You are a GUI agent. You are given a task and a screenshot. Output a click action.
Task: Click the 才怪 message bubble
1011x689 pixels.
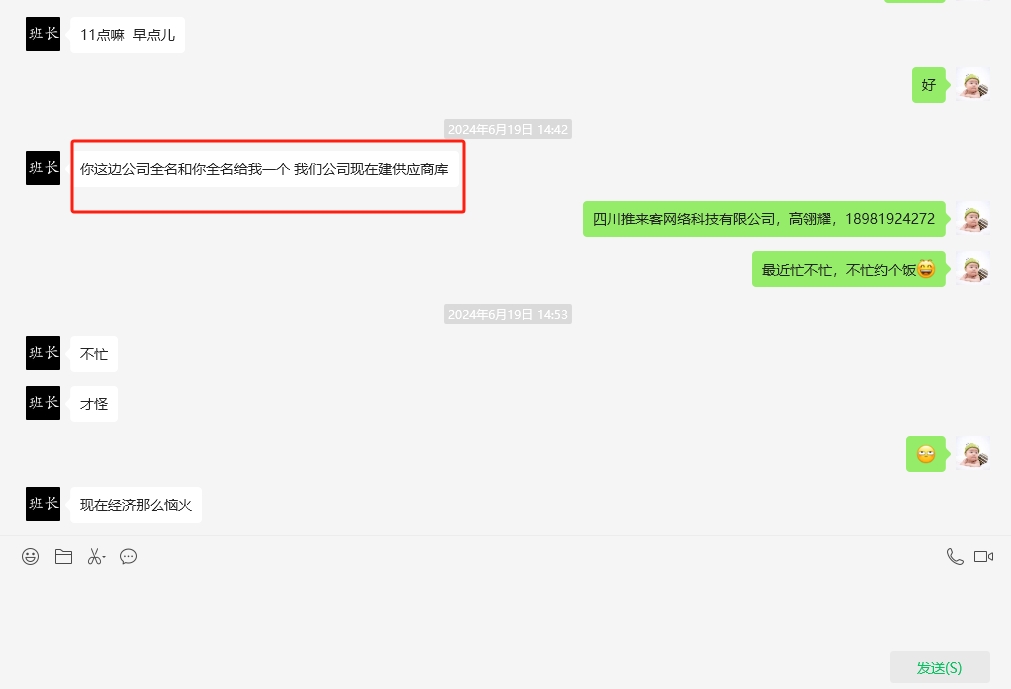[x=93, y=403]
